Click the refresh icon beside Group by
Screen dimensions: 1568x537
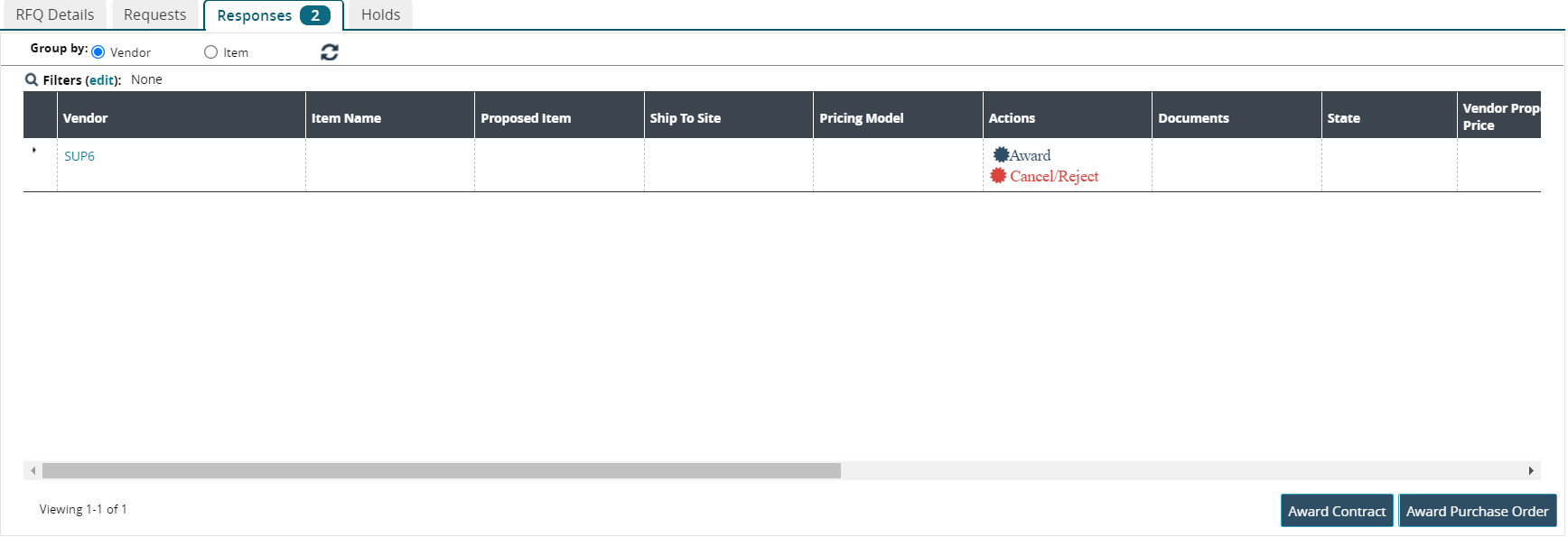330,52
